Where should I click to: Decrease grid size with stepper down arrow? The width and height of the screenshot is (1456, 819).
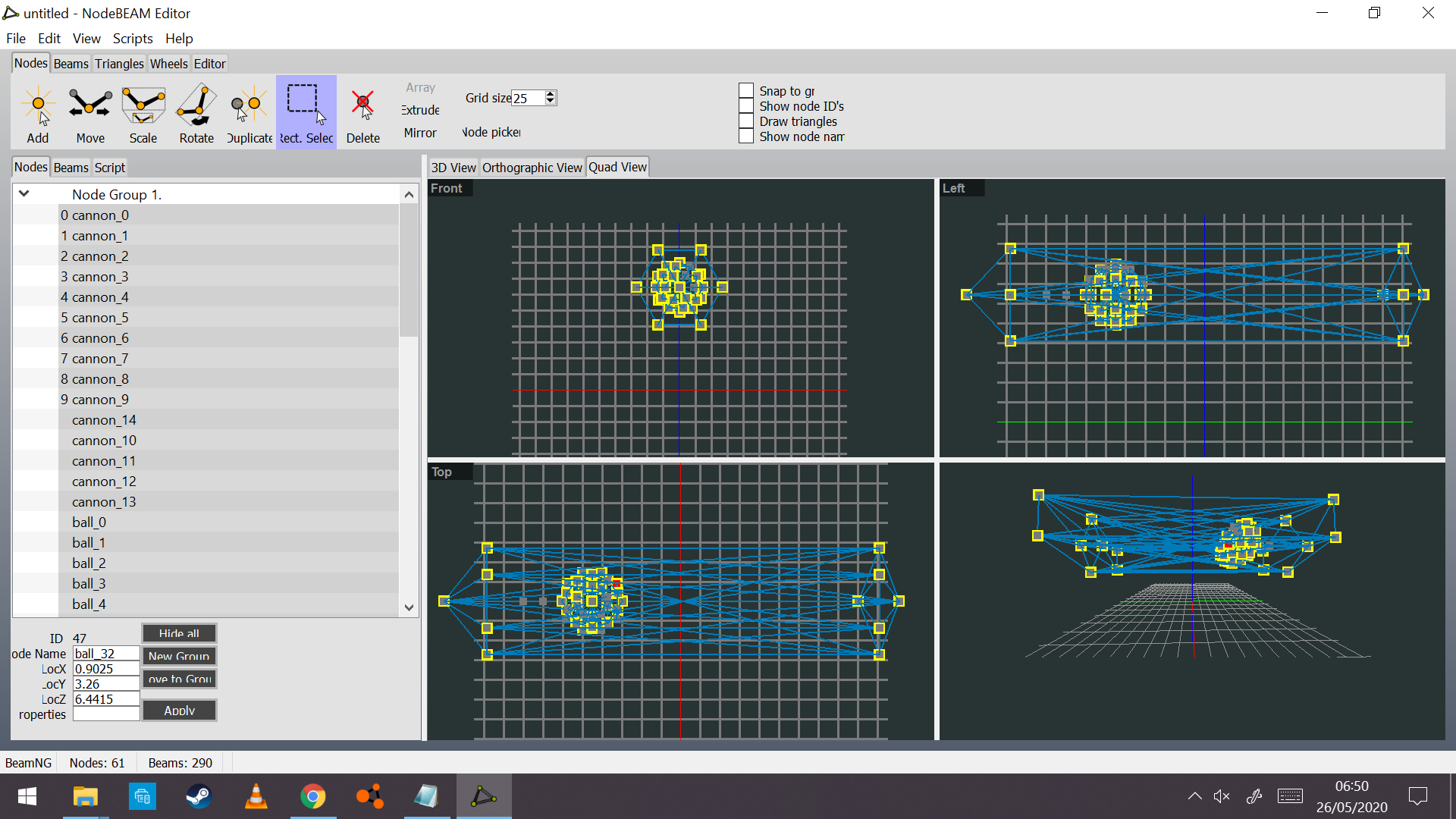tap(551, 102)
